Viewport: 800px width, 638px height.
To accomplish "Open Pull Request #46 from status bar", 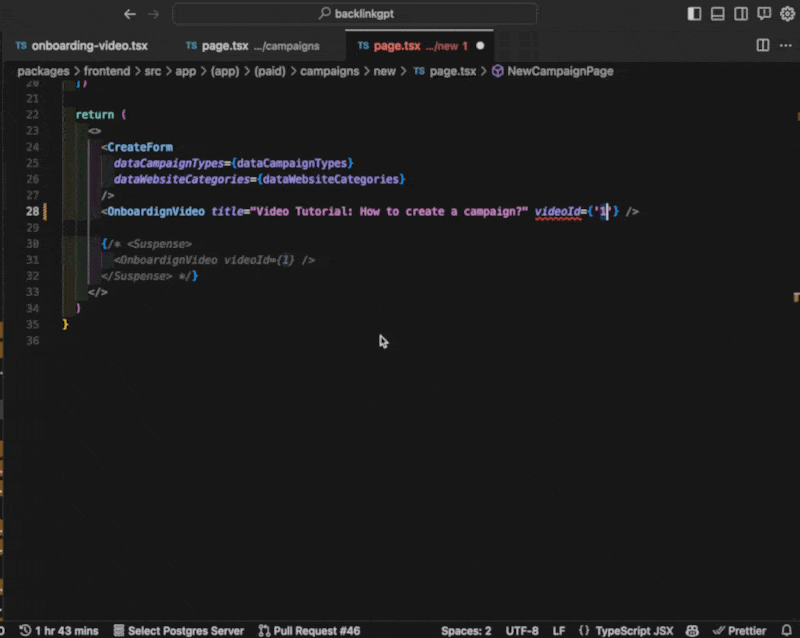I will (x=309, y=630).
